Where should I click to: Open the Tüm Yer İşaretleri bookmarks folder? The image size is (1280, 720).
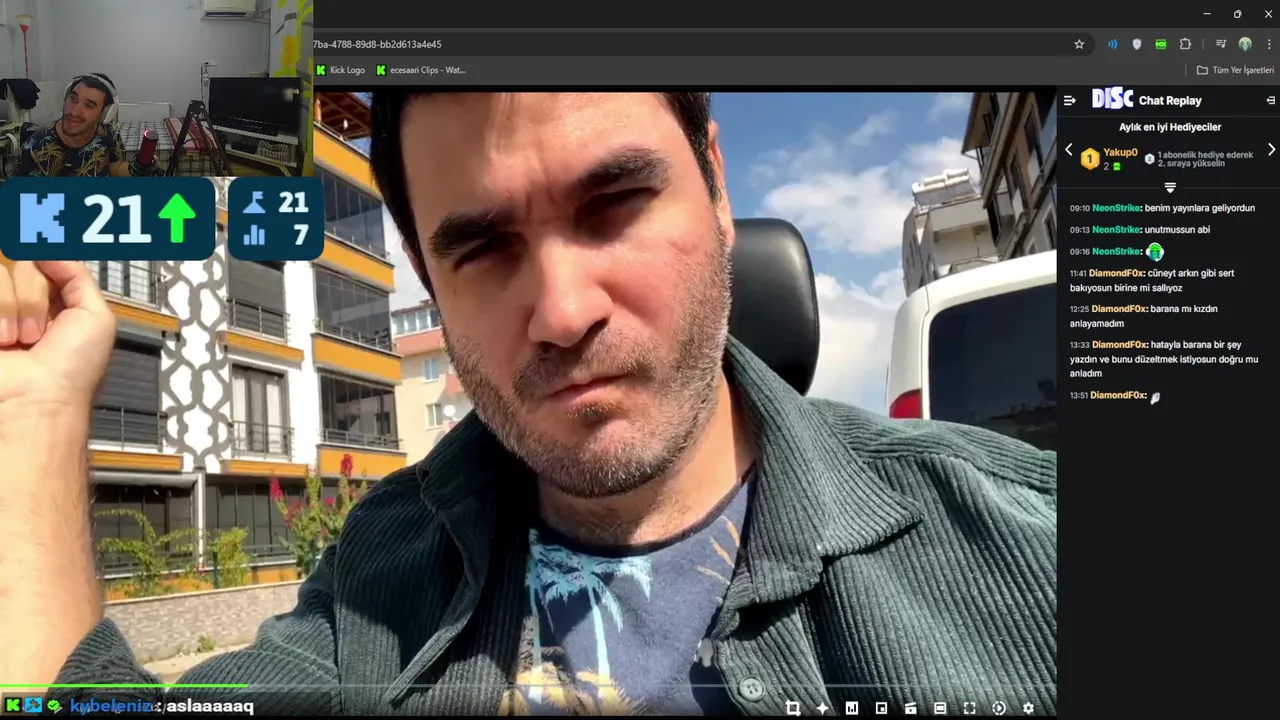(1235, 70)
